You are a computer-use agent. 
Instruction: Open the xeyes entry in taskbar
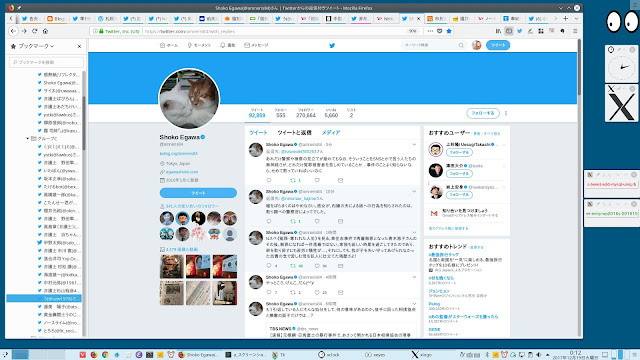[x=375, y=355]
